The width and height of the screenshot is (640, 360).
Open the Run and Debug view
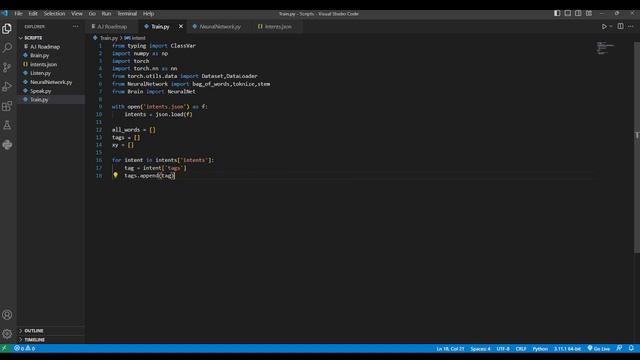click(x=7, y=87)
